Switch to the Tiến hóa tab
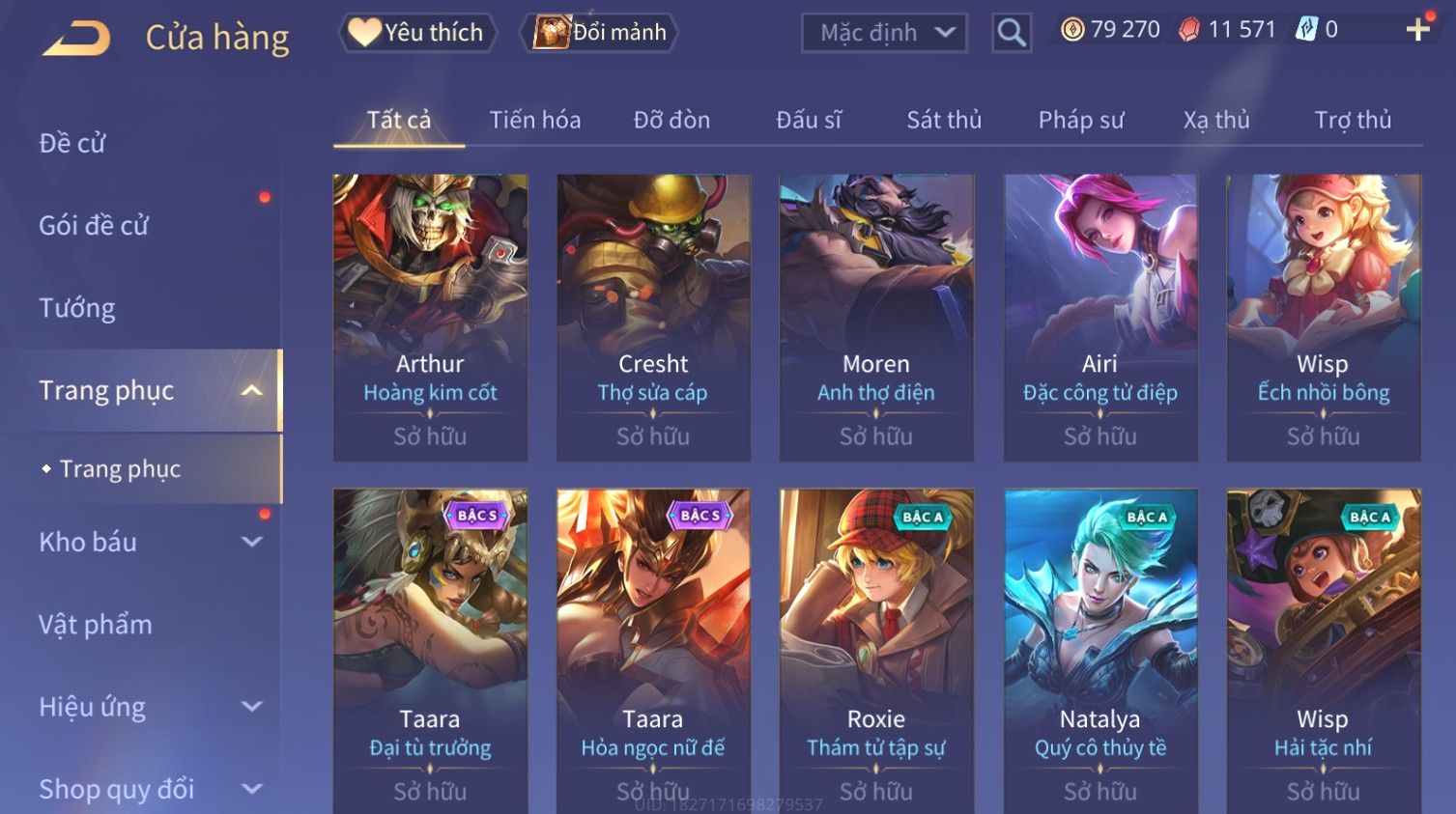 [x=535, y=120]
